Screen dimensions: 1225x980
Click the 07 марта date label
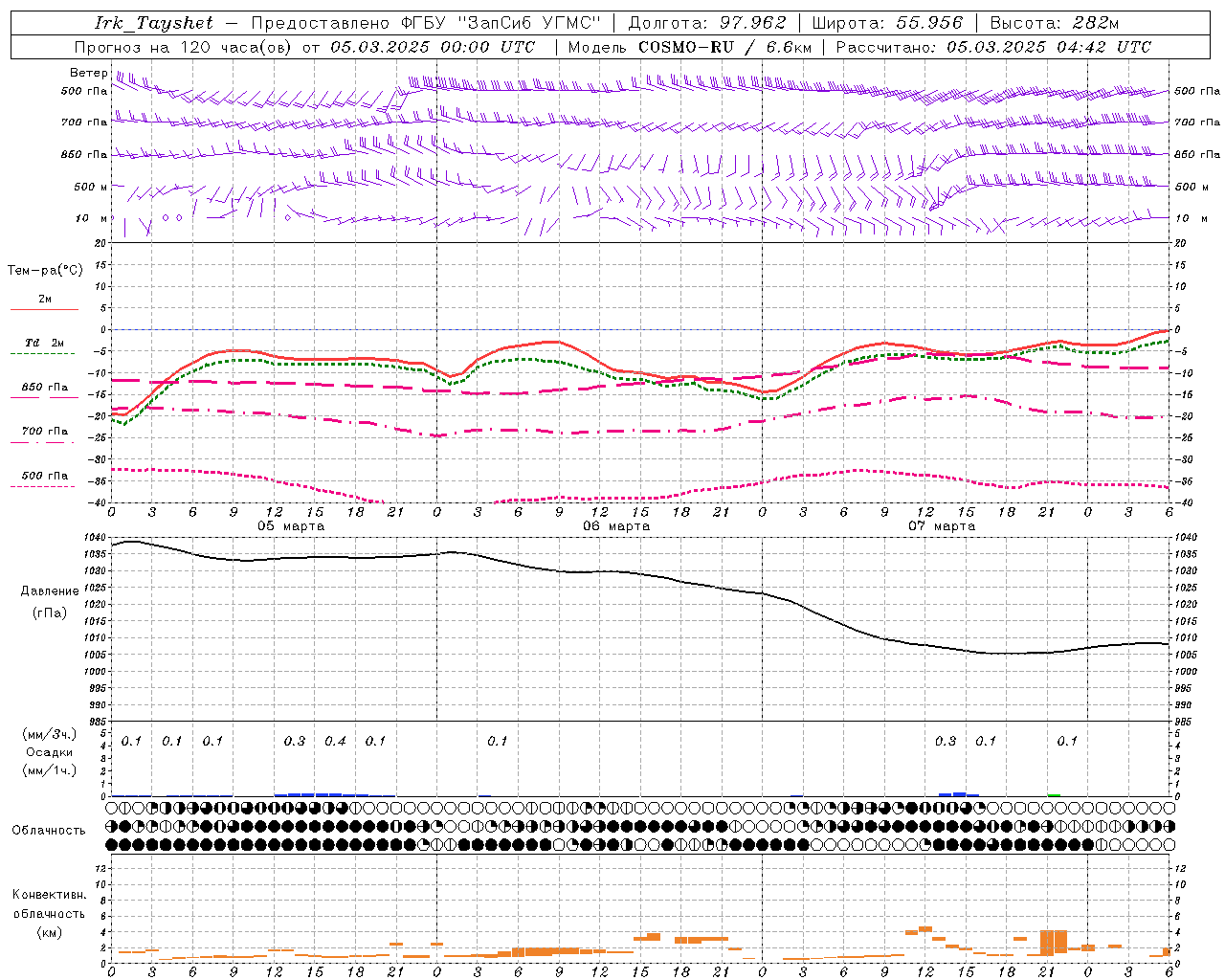coord(942,526)
